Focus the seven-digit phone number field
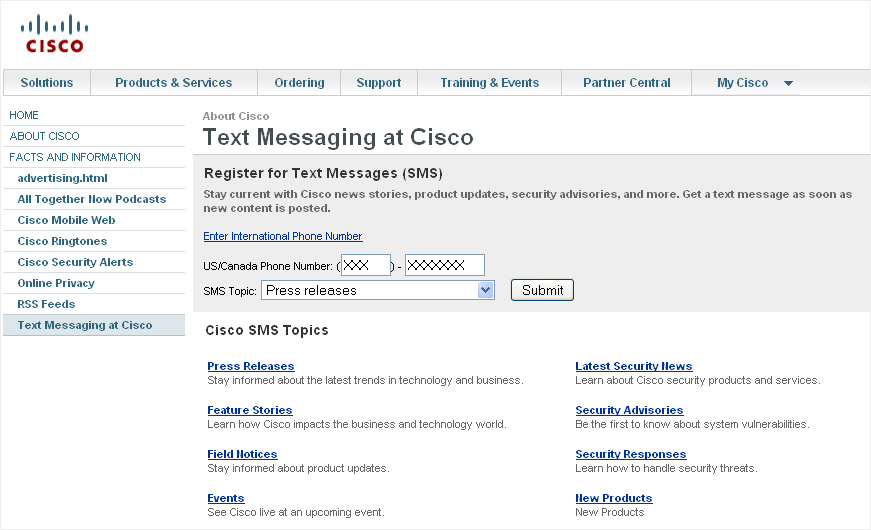871x530 pixels. [444, 265]
